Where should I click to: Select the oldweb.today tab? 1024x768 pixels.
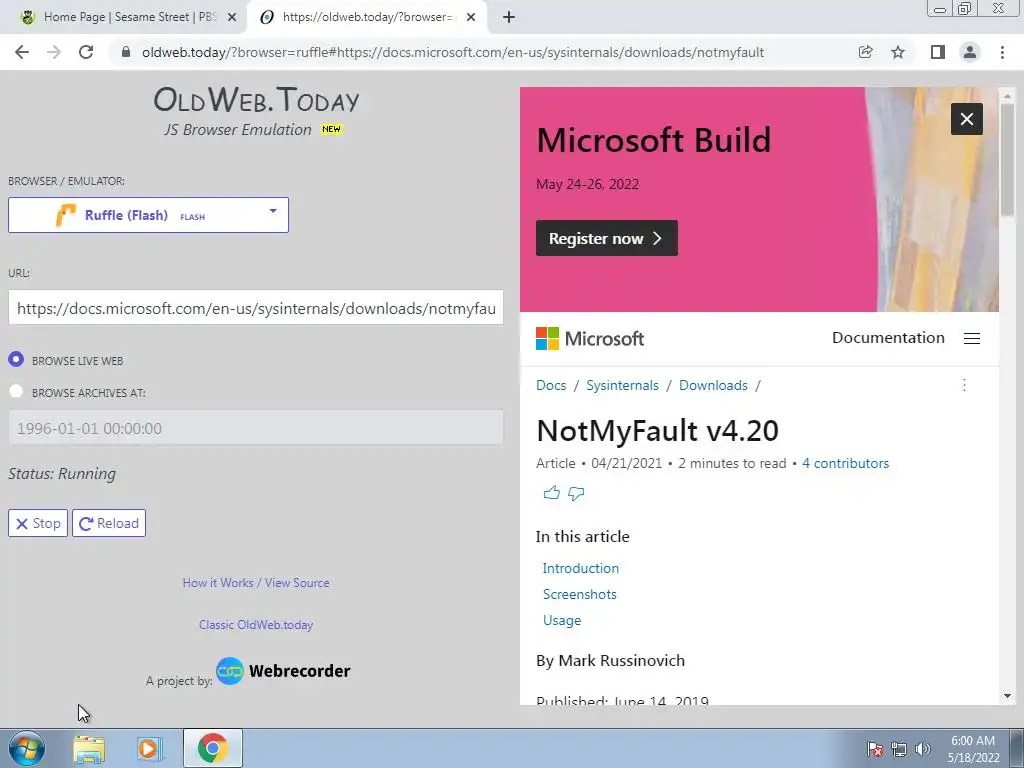[x=366, y=18]
